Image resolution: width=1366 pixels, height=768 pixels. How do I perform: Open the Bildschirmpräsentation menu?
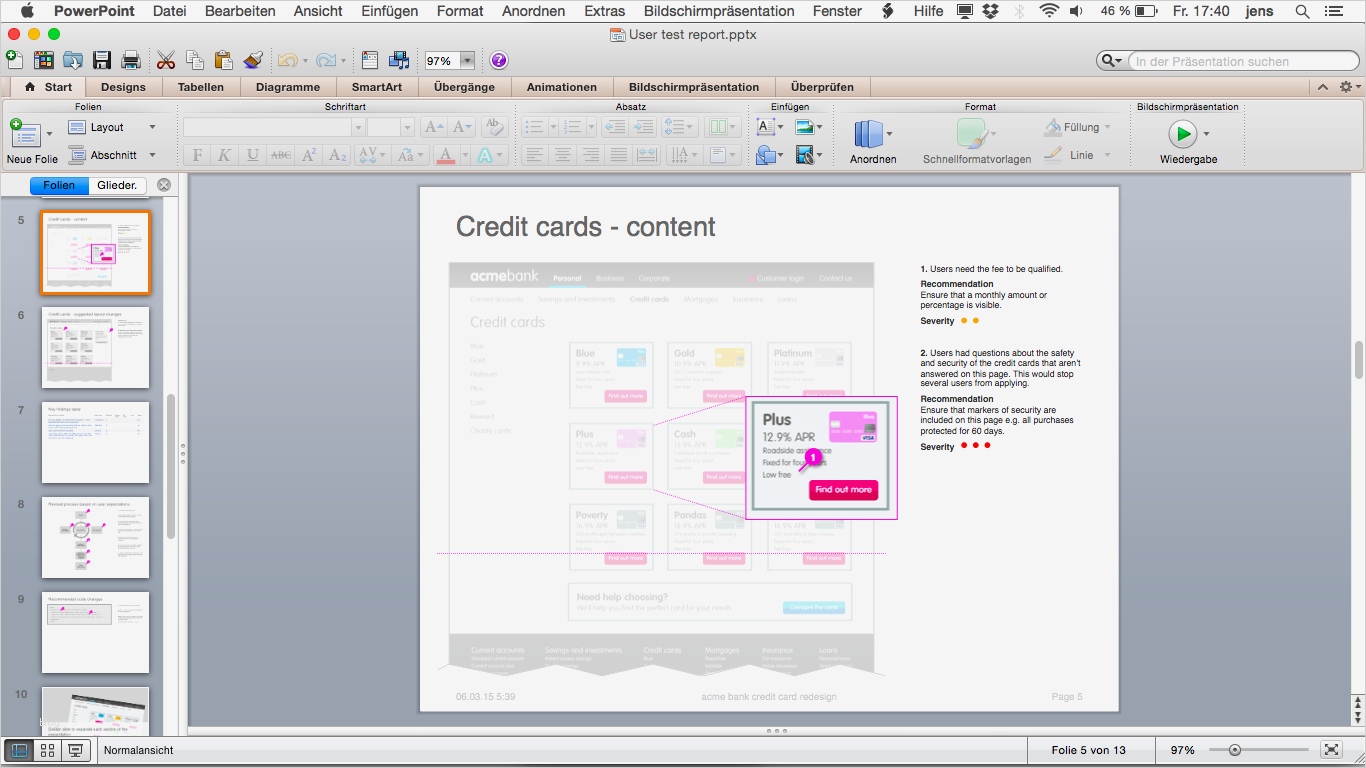[x=719, y=11]
